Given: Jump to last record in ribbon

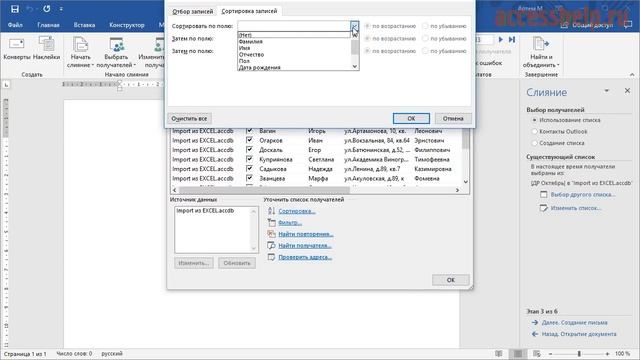Looking at the screenshot, I should (512, 40).
